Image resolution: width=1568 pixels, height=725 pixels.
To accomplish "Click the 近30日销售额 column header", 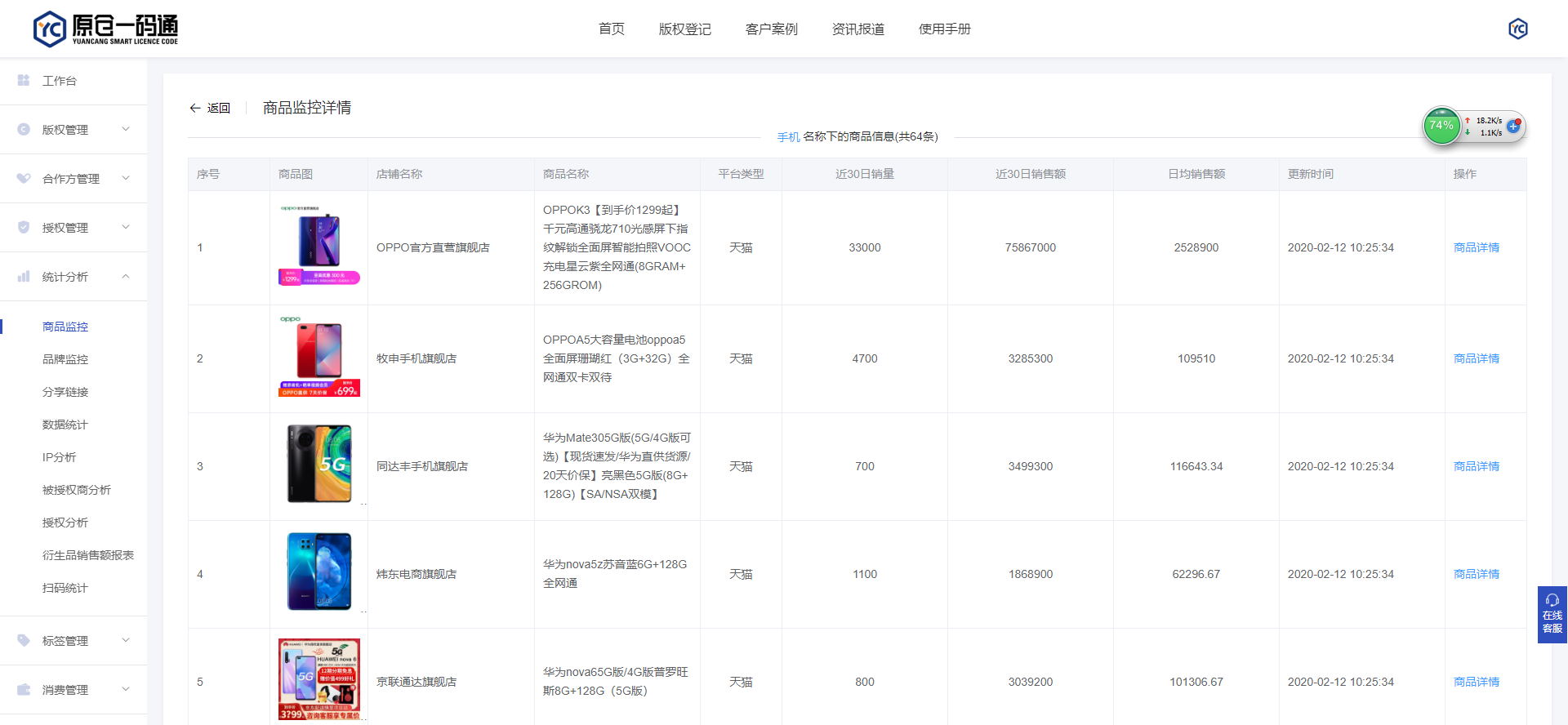I will (x=1031, y=174).
